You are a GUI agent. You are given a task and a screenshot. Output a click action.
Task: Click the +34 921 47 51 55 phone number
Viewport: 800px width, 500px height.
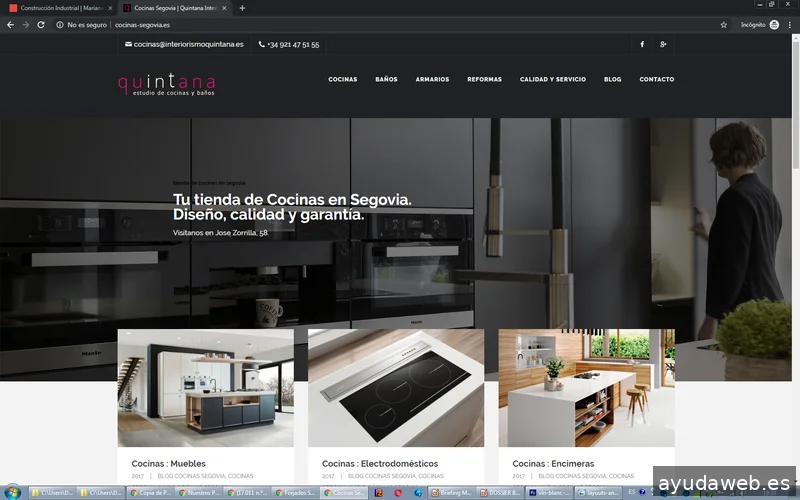(289, 44)
